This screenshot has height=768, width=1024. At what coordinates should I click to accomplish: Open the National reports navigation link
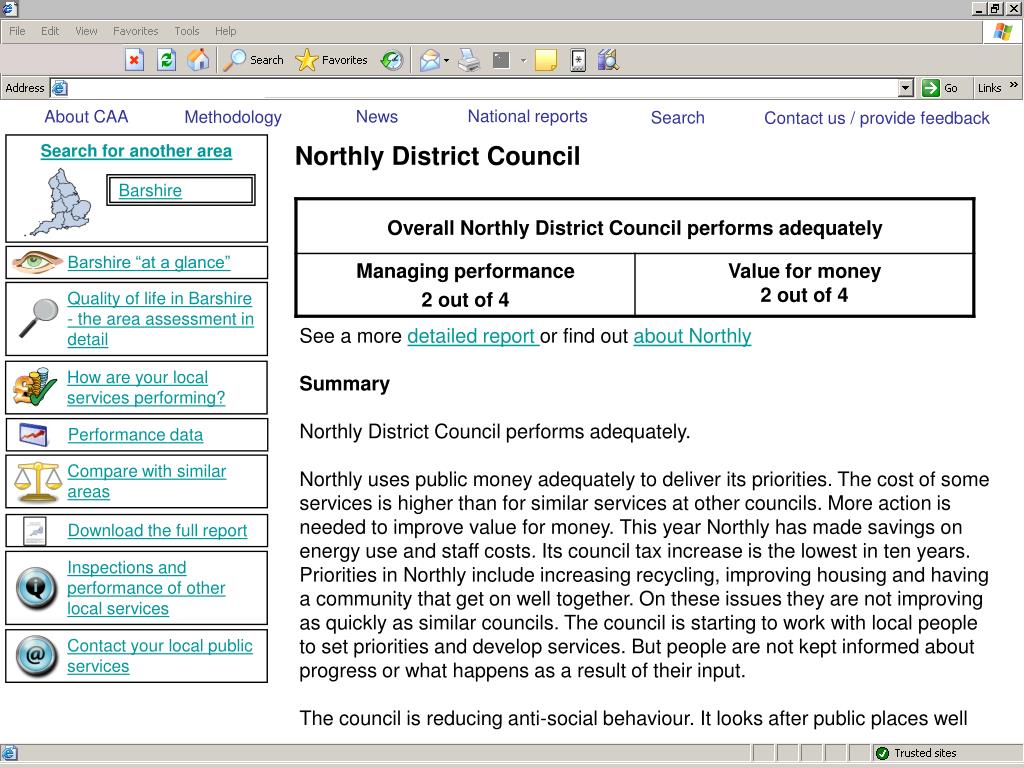[x=528, y=117]
